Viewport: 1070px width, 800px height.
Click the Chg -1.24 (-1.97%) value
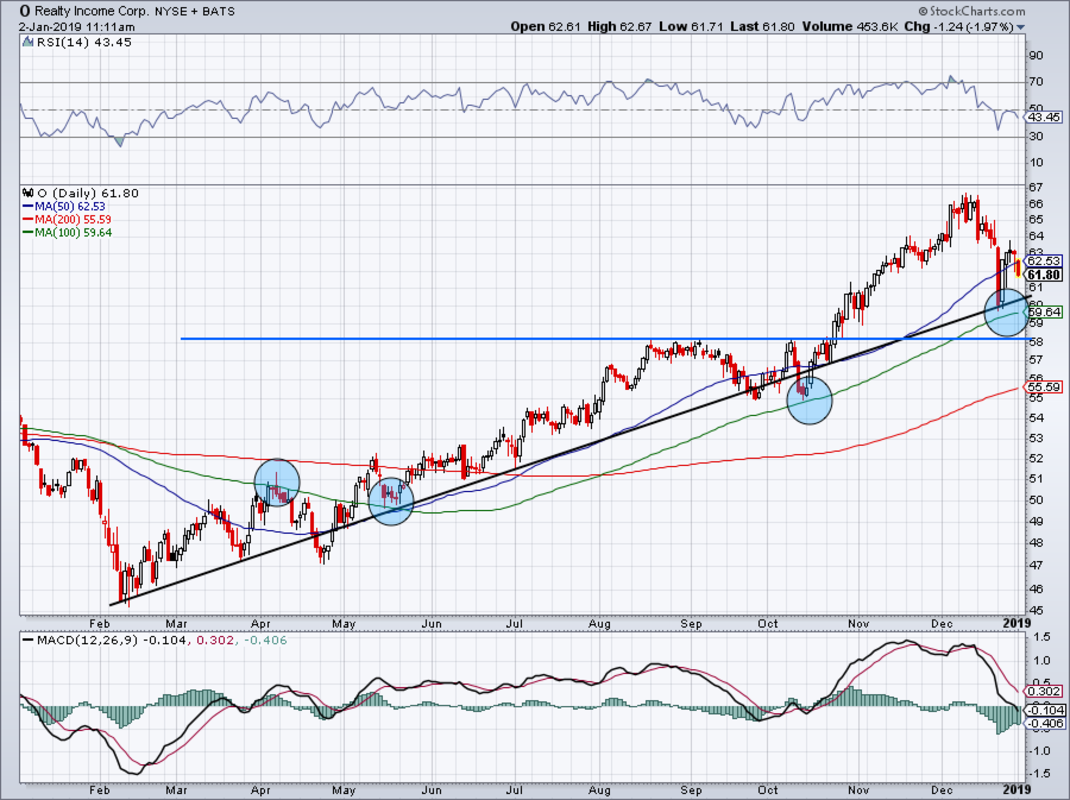[x=959, y=27]
